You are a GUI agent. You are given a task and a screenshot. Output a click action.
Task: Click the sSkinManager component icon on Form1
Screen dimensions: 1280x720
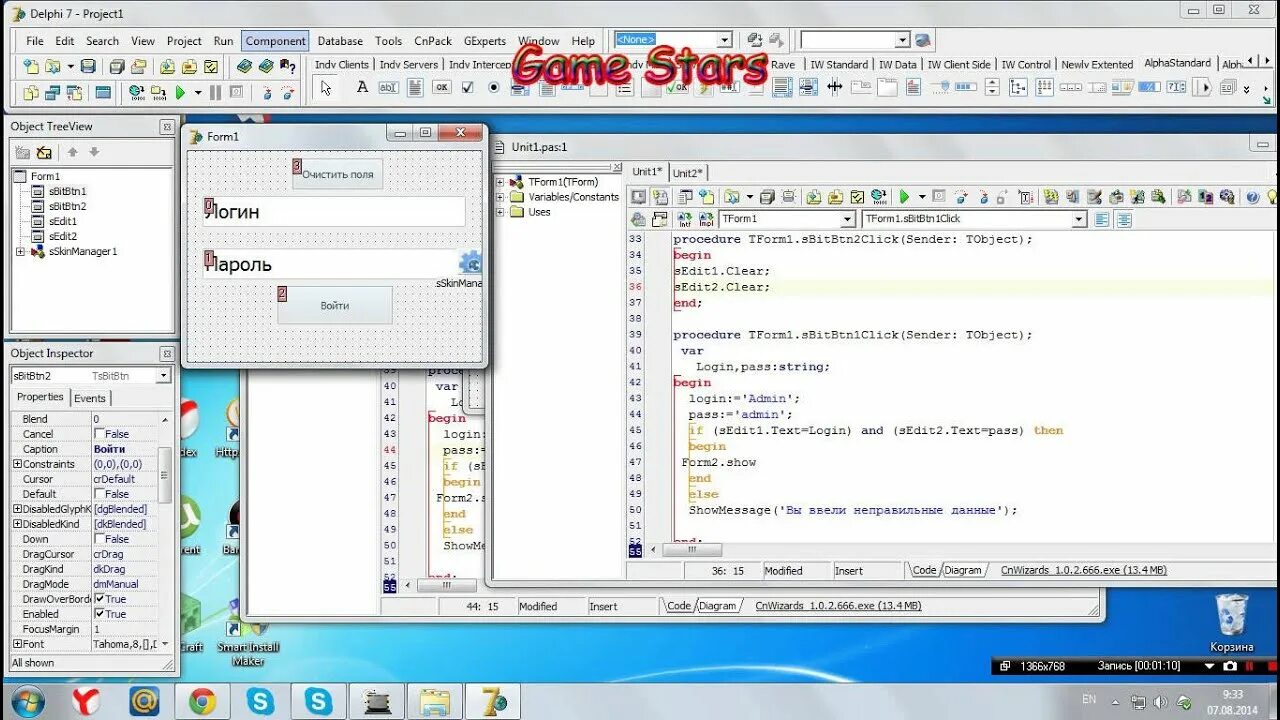click(470, 262)
